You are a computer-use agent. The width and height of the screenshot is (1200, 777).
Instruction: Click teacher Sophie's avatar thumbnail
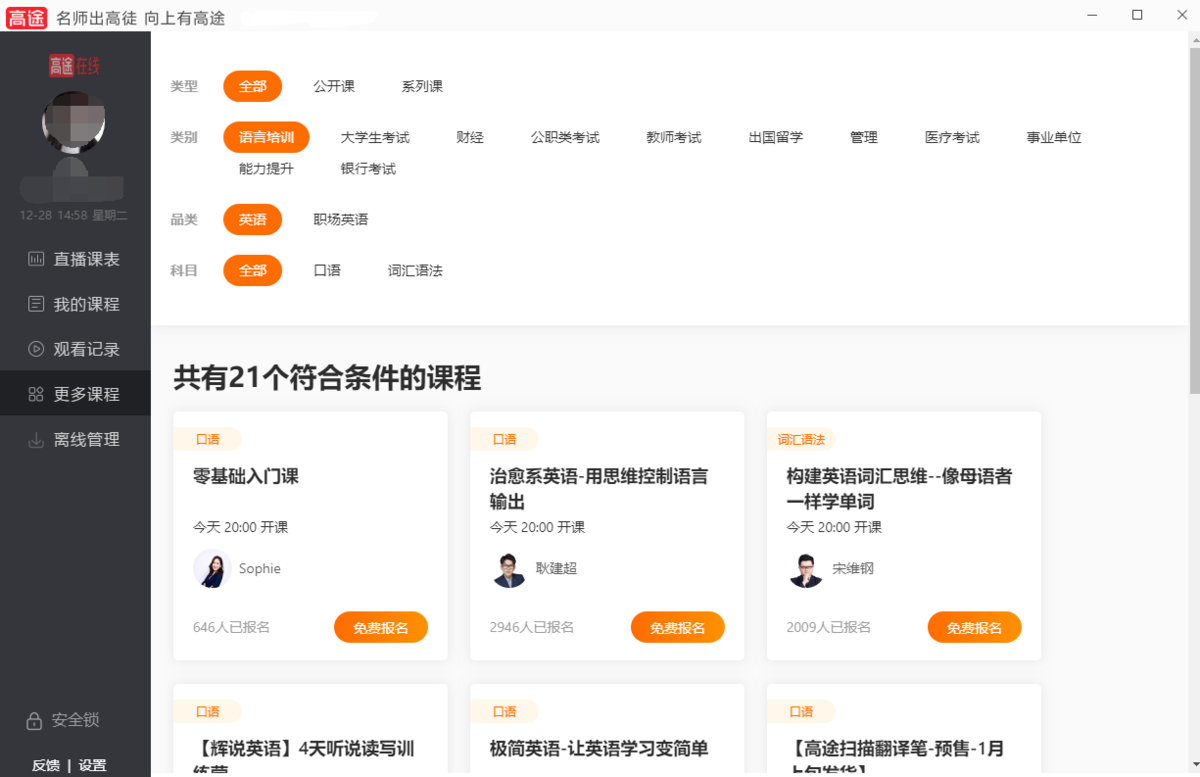tap(212, 569)
